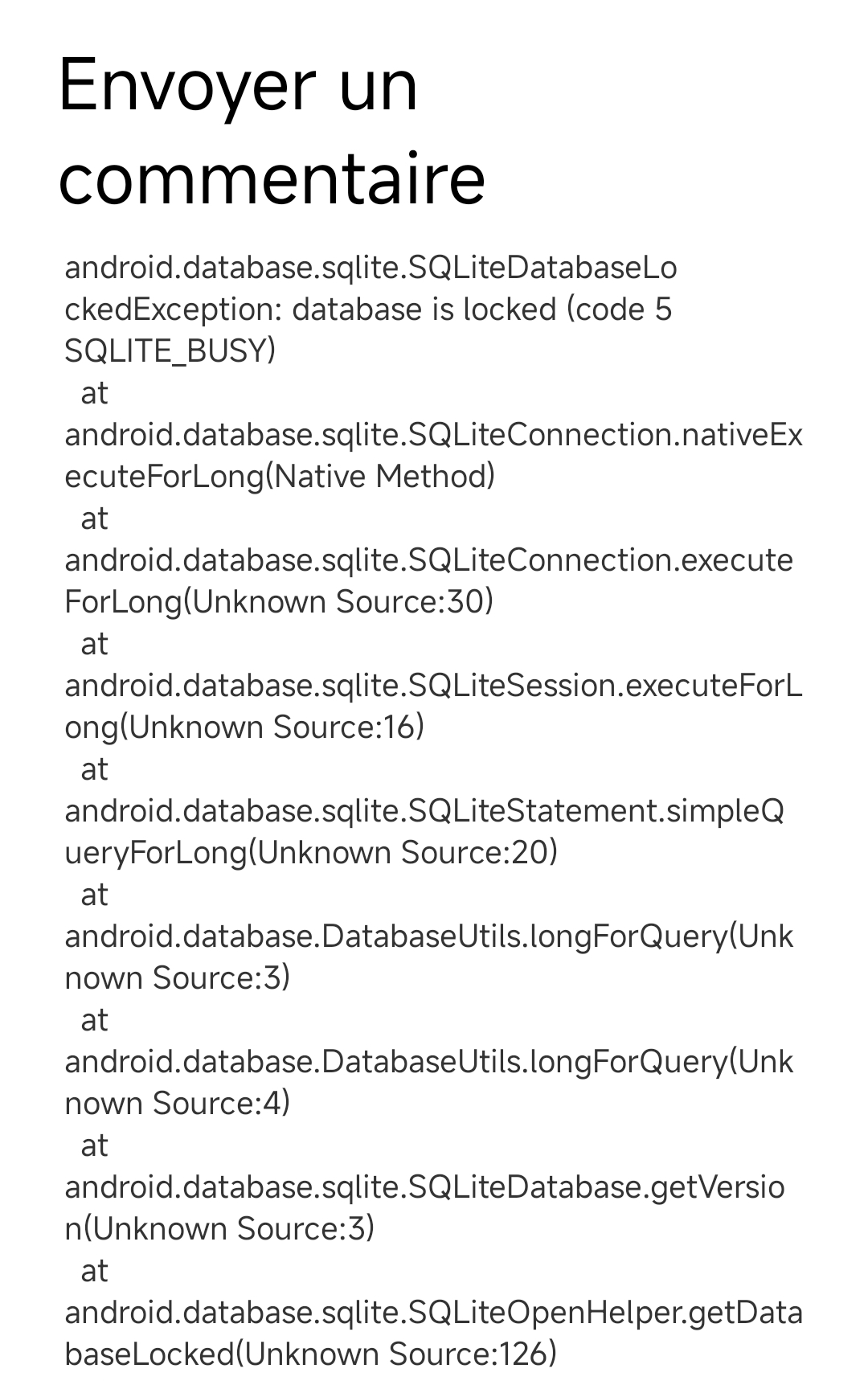This screenshot has width=868, height=1381.
Task: Place cursor on ong(Unknown Source:16)
Action: [x=244, y=727]
